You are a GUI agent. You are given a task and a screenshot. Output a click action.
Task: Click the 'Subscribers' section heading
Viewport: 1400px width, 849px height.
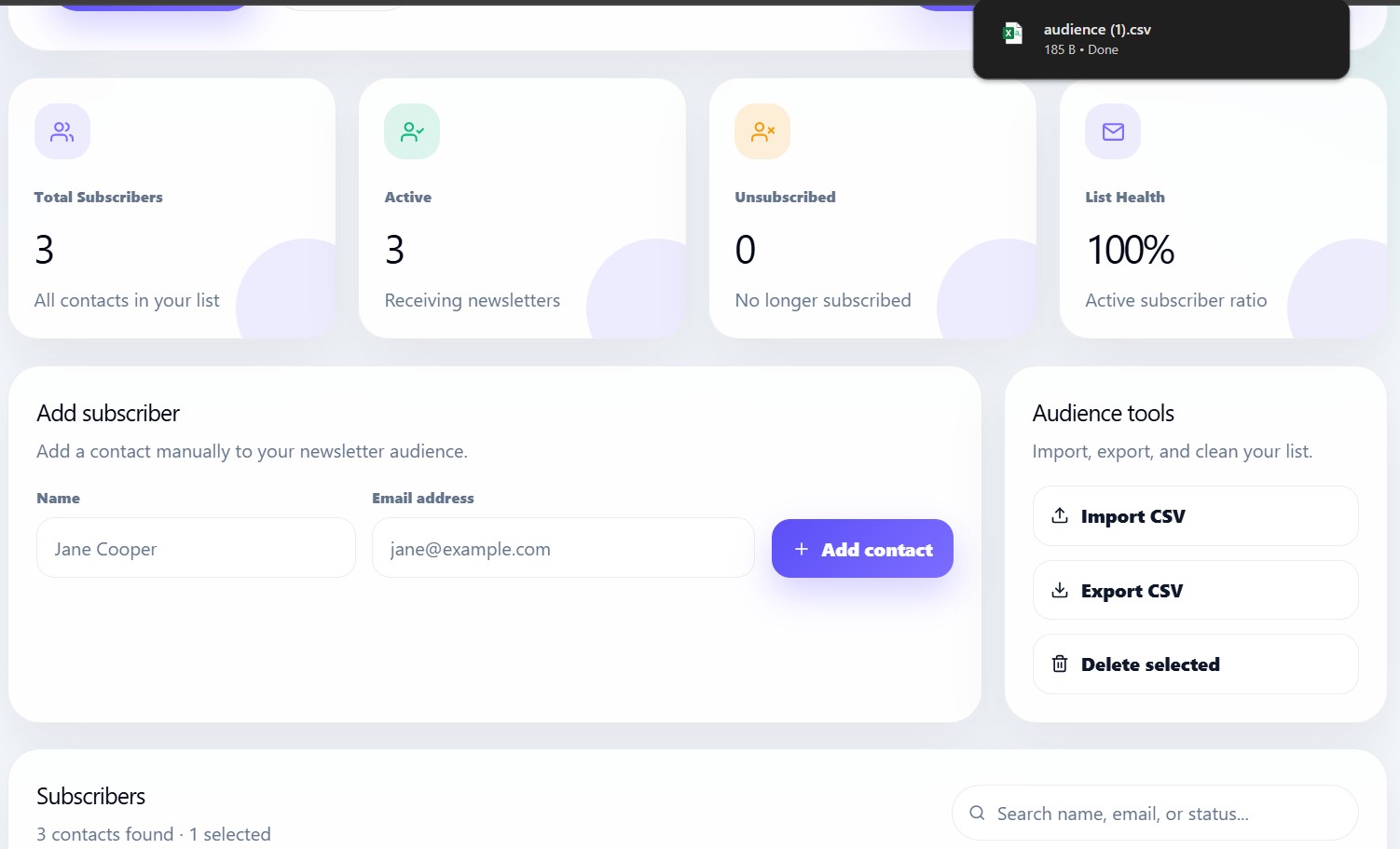click(x=91, y=796)
